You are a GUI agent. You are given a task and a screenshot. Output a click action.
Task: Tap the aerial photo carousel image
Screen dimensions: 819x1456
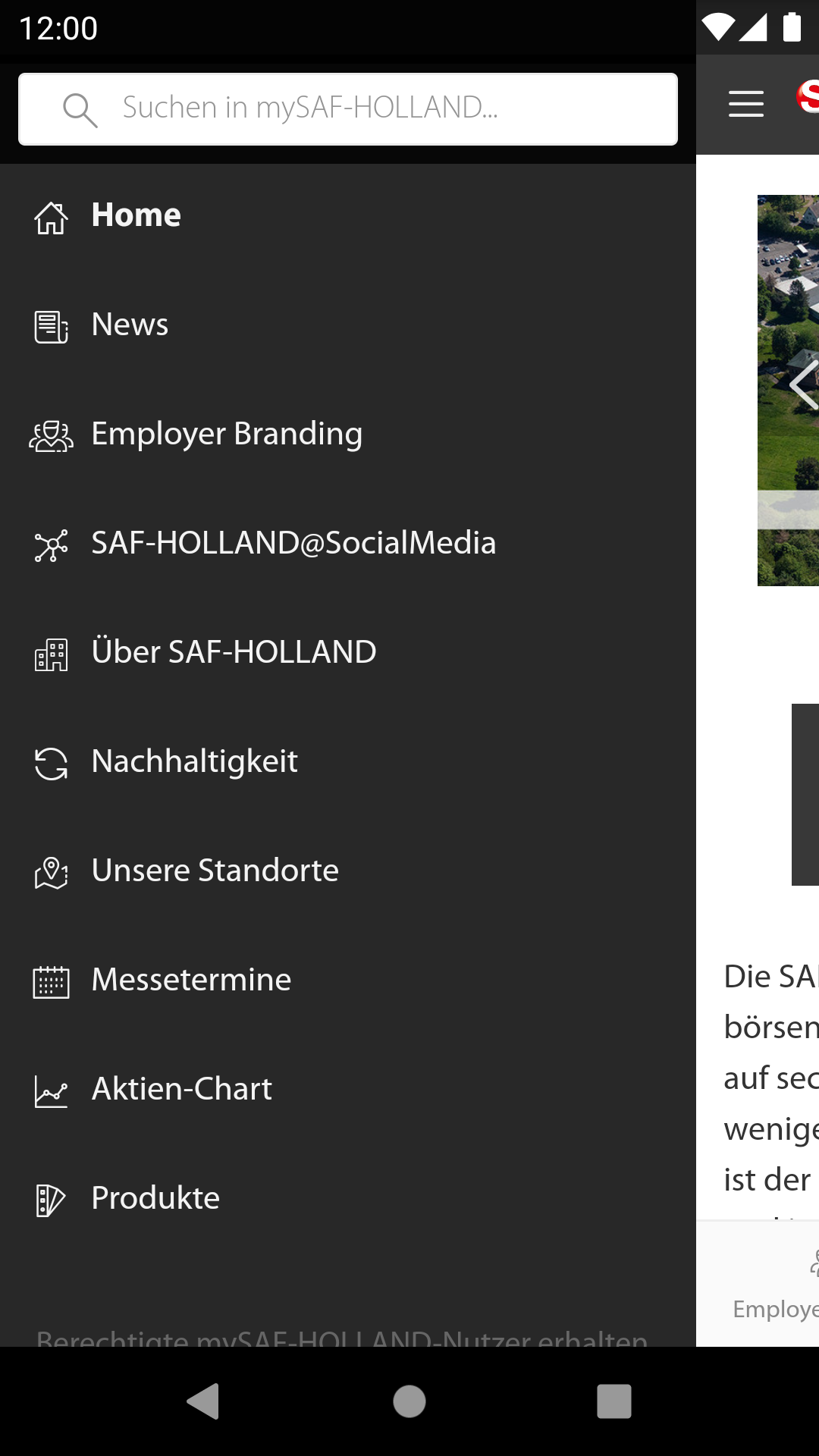coord(788,391)
